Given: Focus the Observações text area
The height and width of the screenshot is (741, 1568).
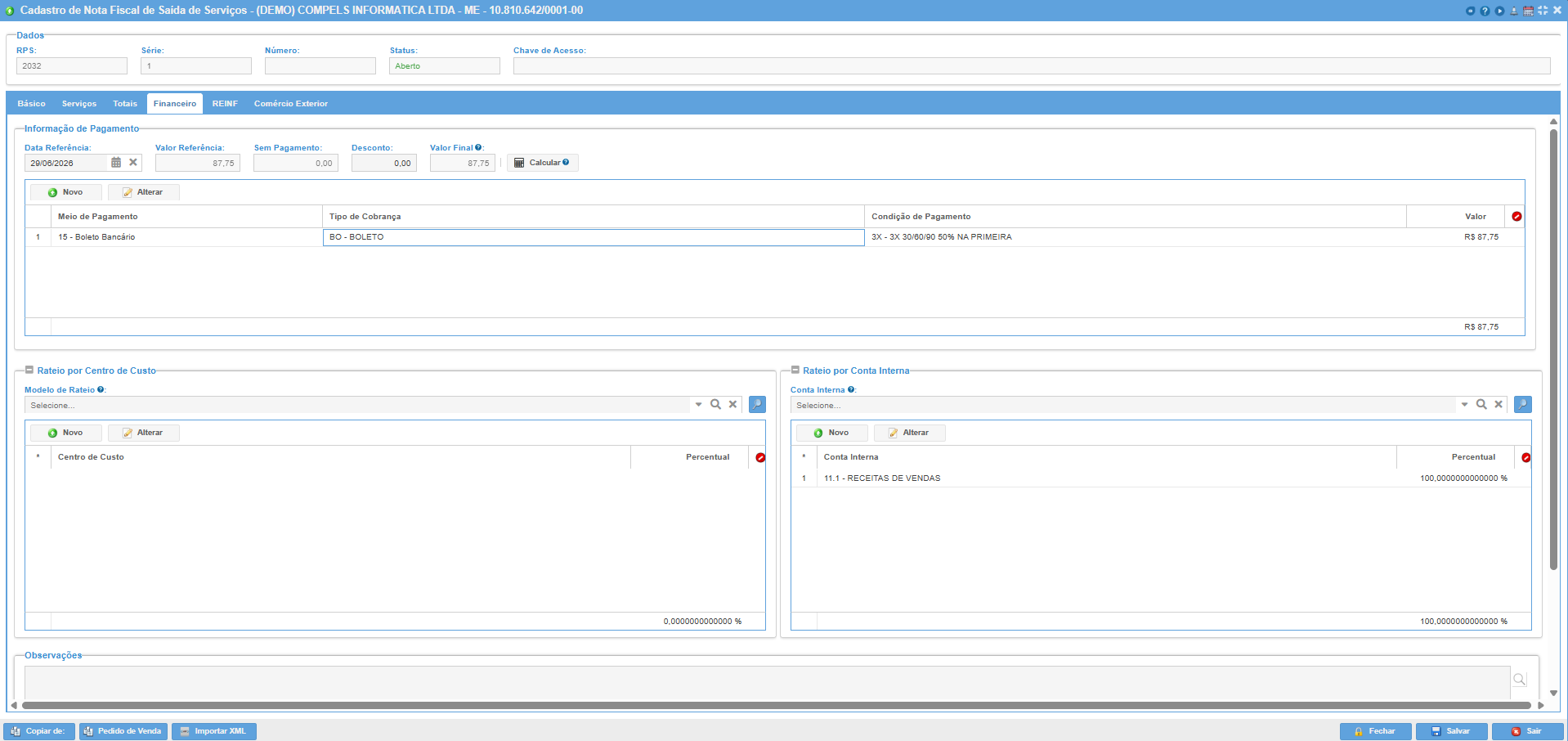Looking at the screenshot, I should click(x=767, y=683).
